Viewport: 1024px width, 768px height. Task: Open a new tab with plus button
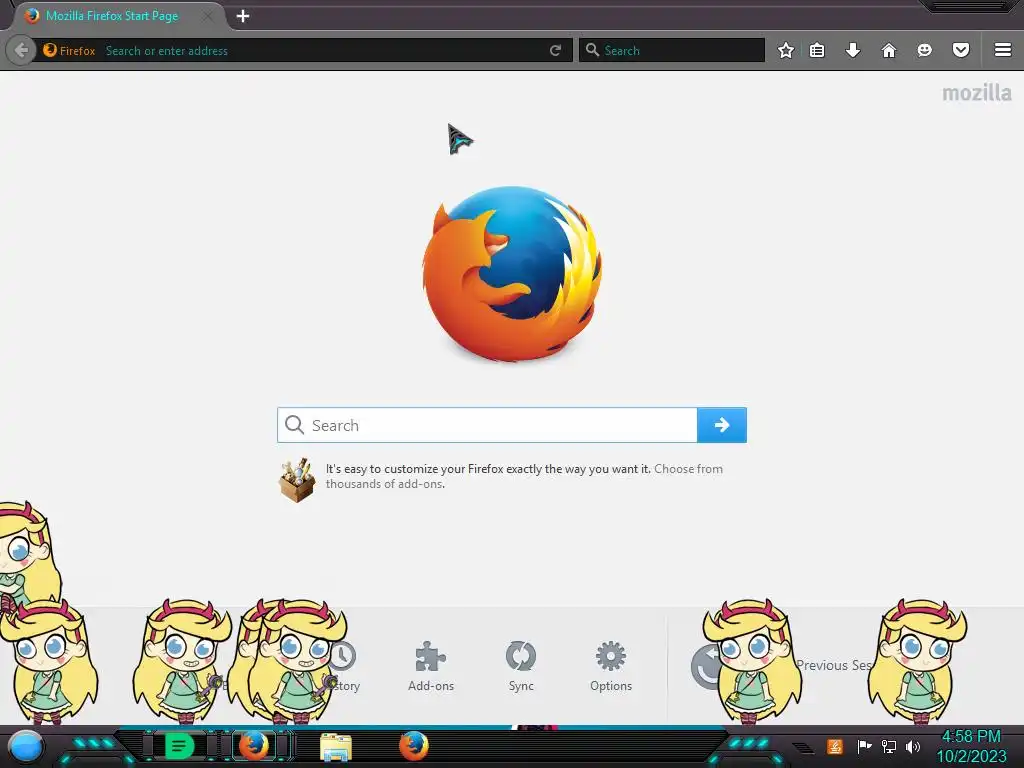click(243, 16)
